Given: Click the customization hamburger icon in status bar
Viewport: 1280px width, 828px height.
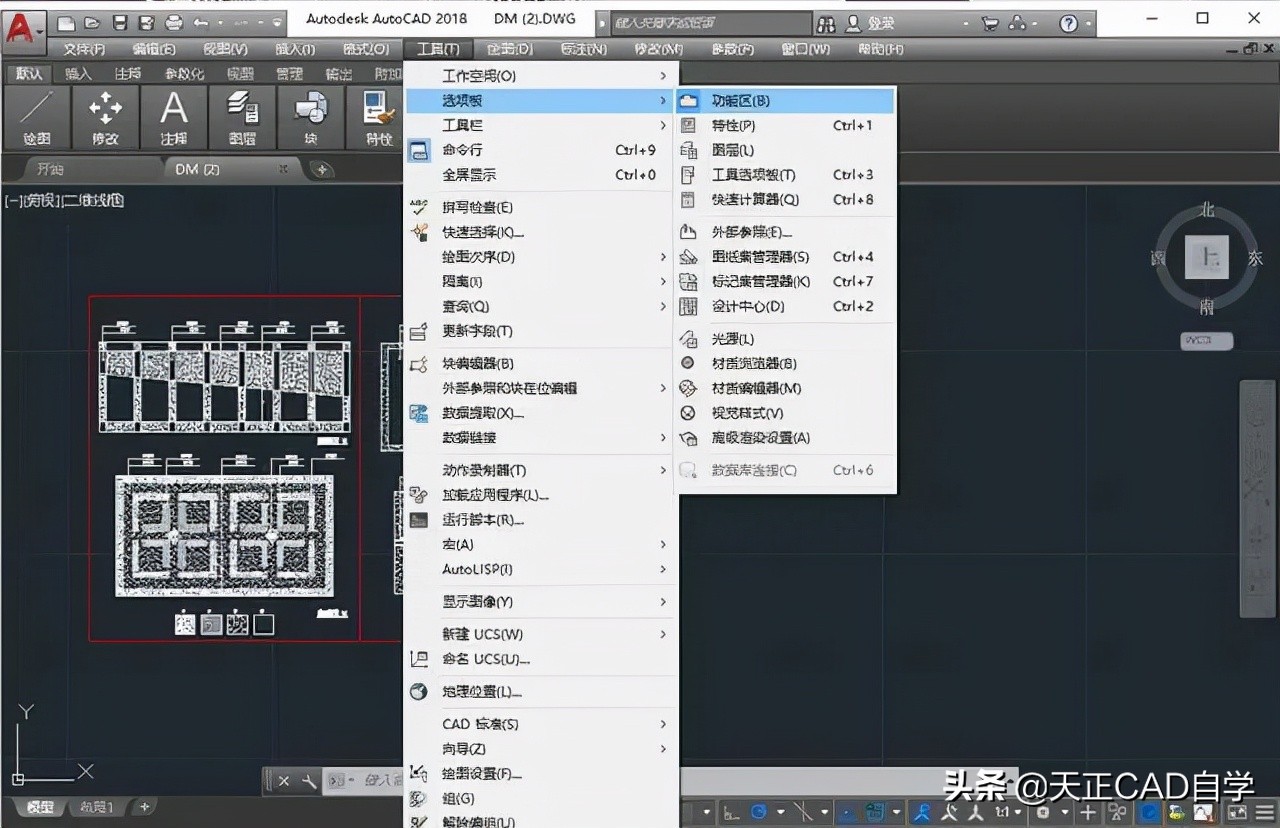Looking at the screenshot, I should pyautogui.click(x=1262, y=812).
